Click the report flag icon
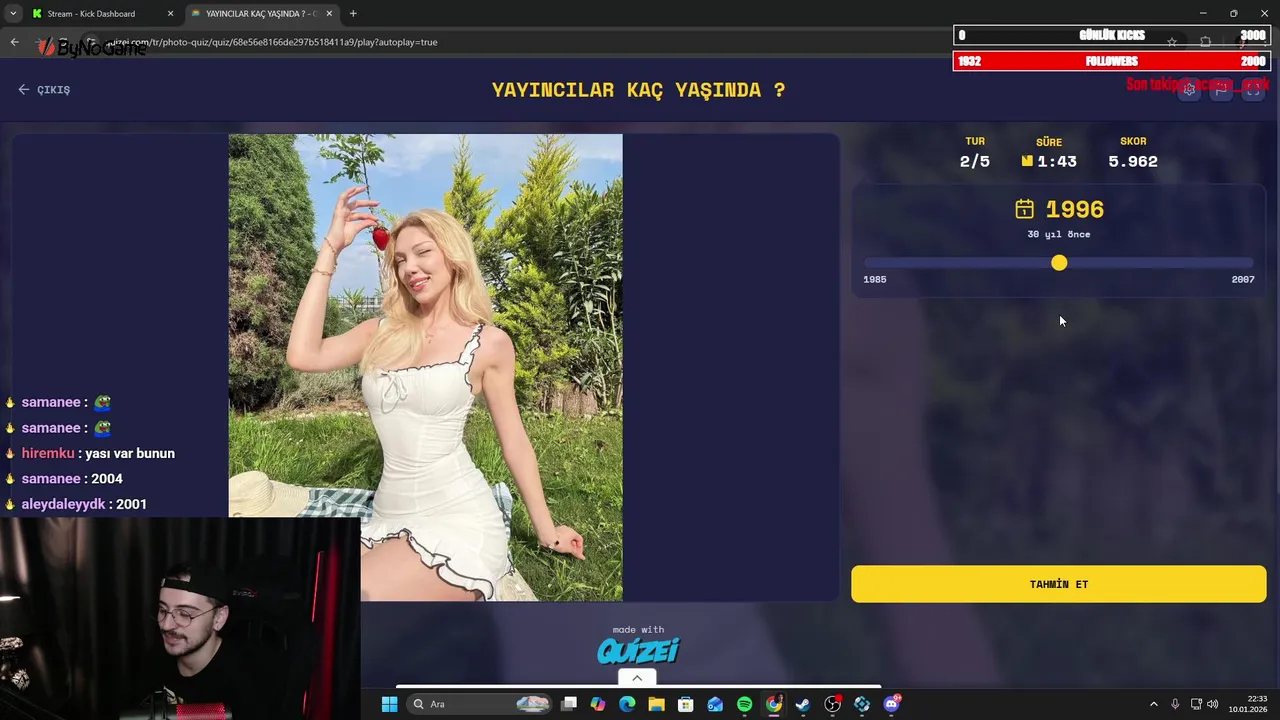 (1221, 89)
